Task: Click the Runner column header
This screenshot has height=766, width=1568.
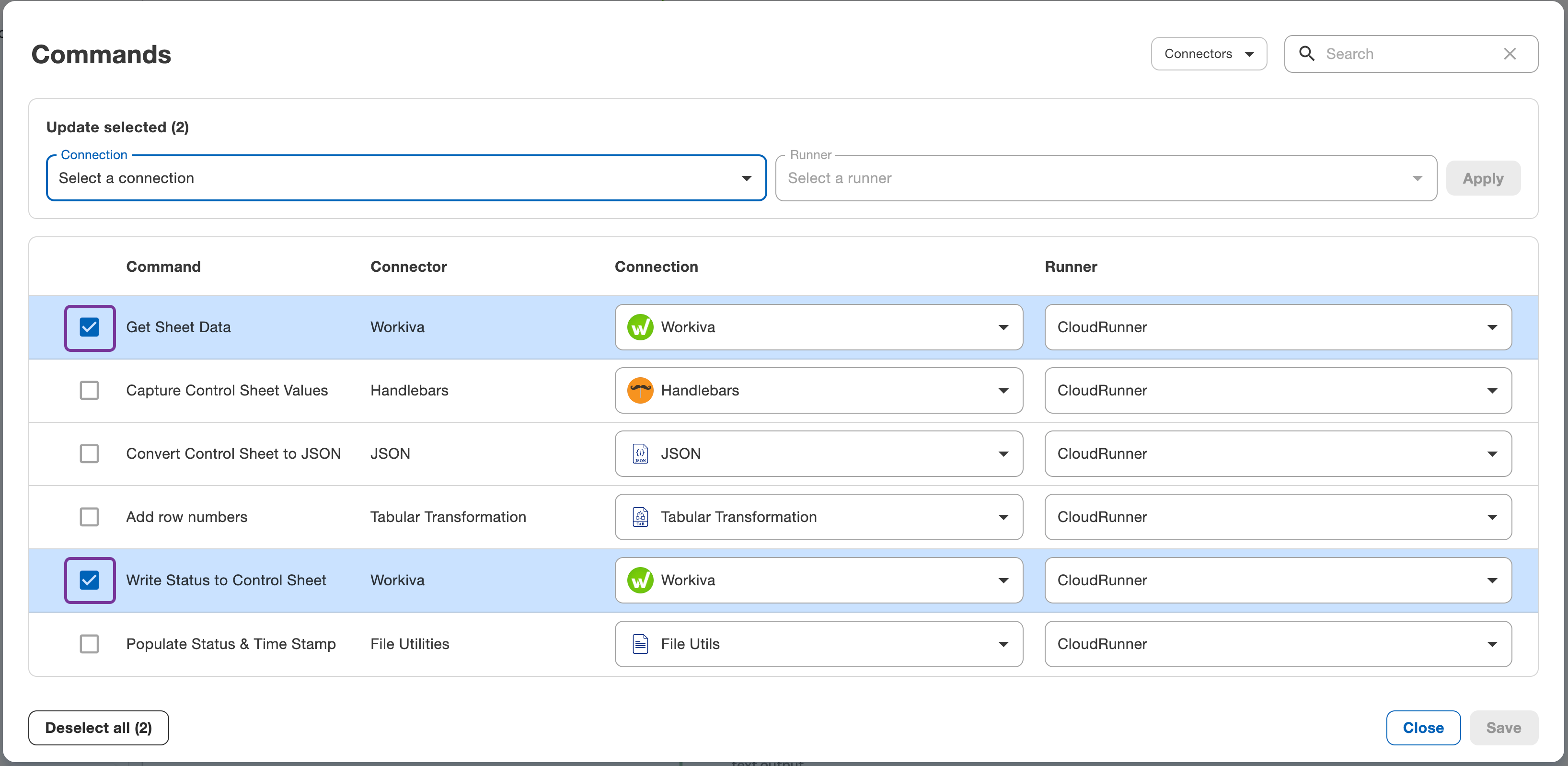Action: coord(1071,267)
